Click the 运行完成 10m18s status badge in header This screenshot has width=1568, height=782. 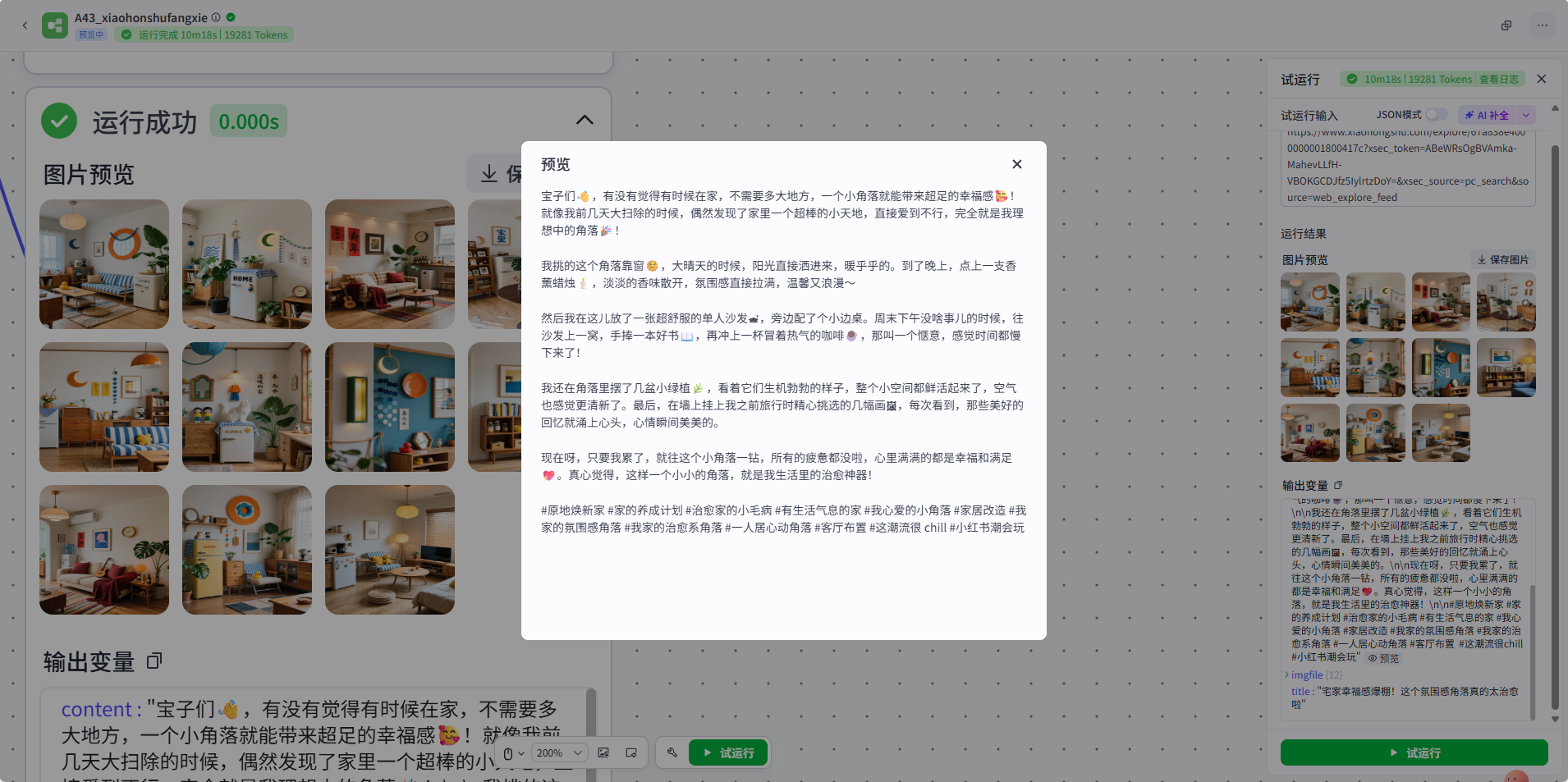[x=204, y=34]
